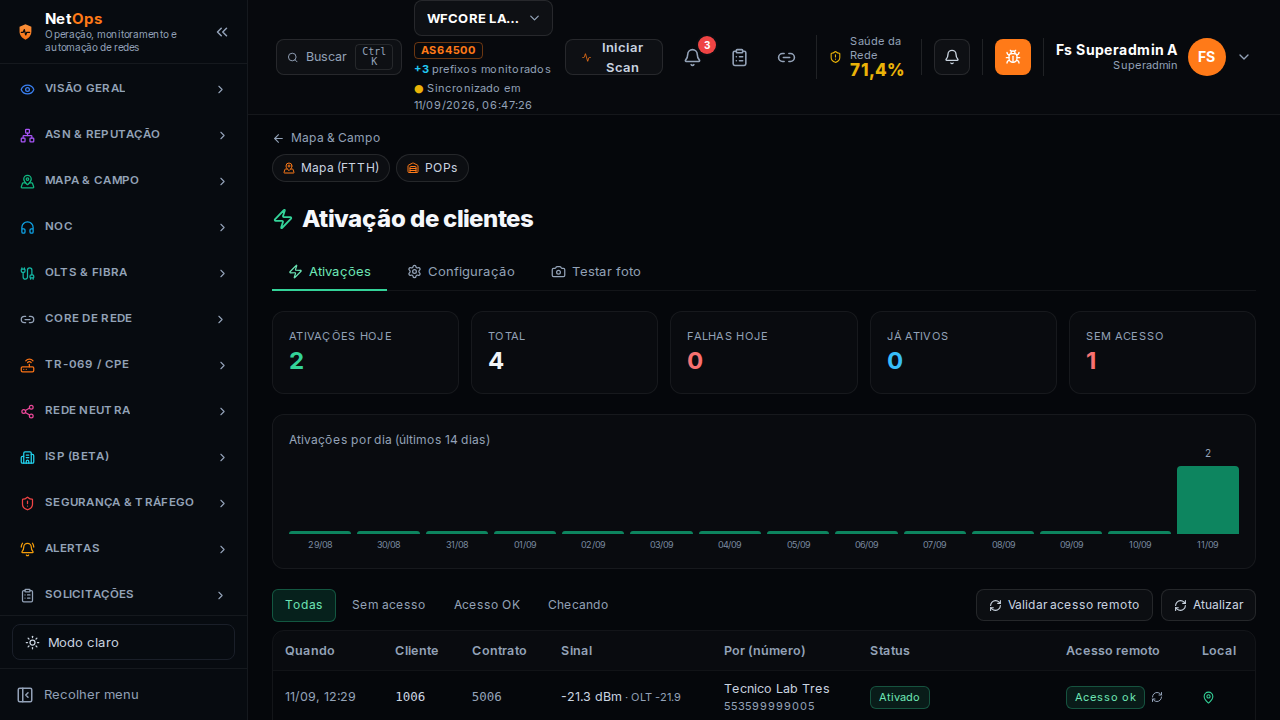Click the Solicitações clipboard icon
This screenshot has width=1280, height=720.
click(x=28, y=595)
